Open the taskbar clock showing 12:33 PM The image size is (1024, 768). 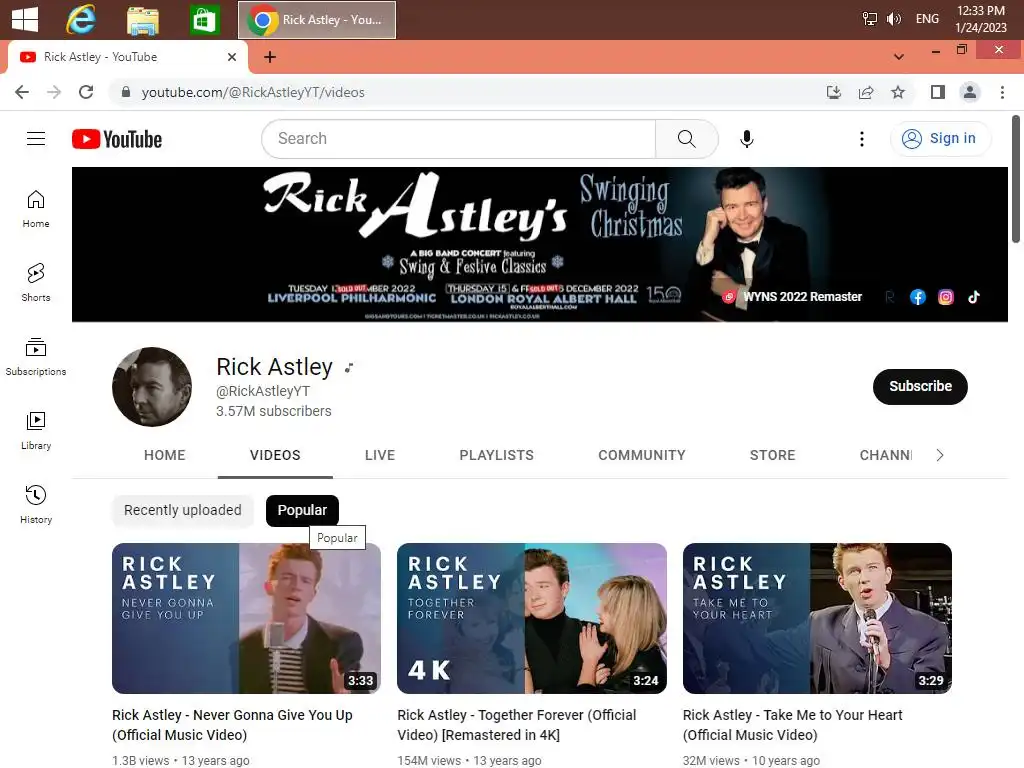(x=980, y=19)
